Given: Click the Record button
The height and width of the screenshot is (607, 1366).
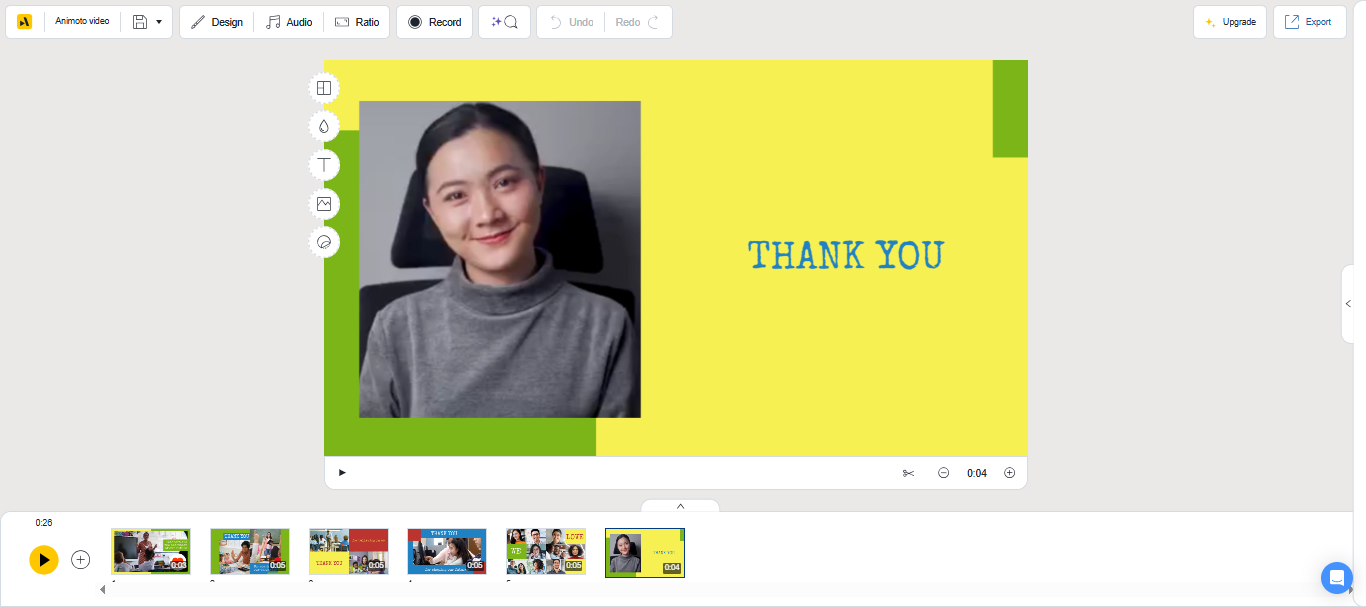Looking at the screenshot, I should click(x=435, y=22).
